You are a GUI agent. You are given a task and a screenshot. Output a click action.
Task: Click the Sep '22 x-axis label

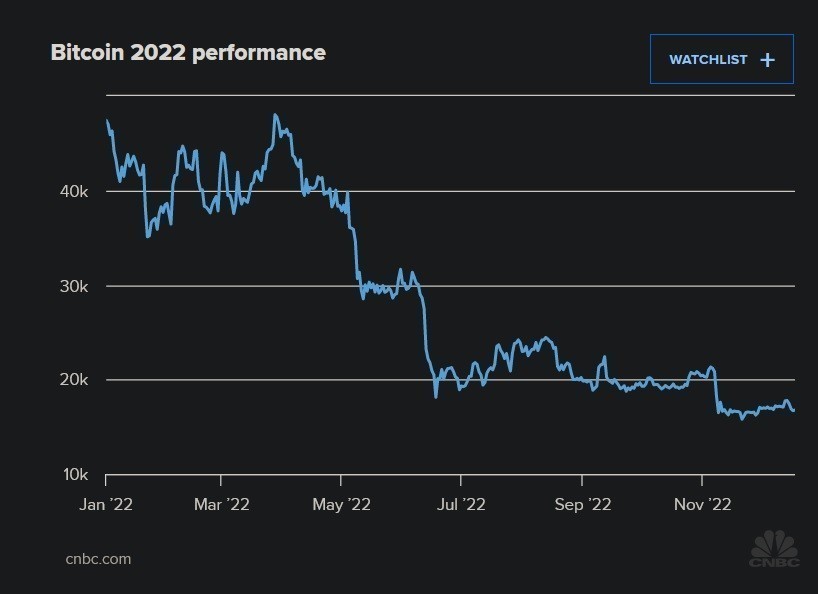(x=582, y=505)
